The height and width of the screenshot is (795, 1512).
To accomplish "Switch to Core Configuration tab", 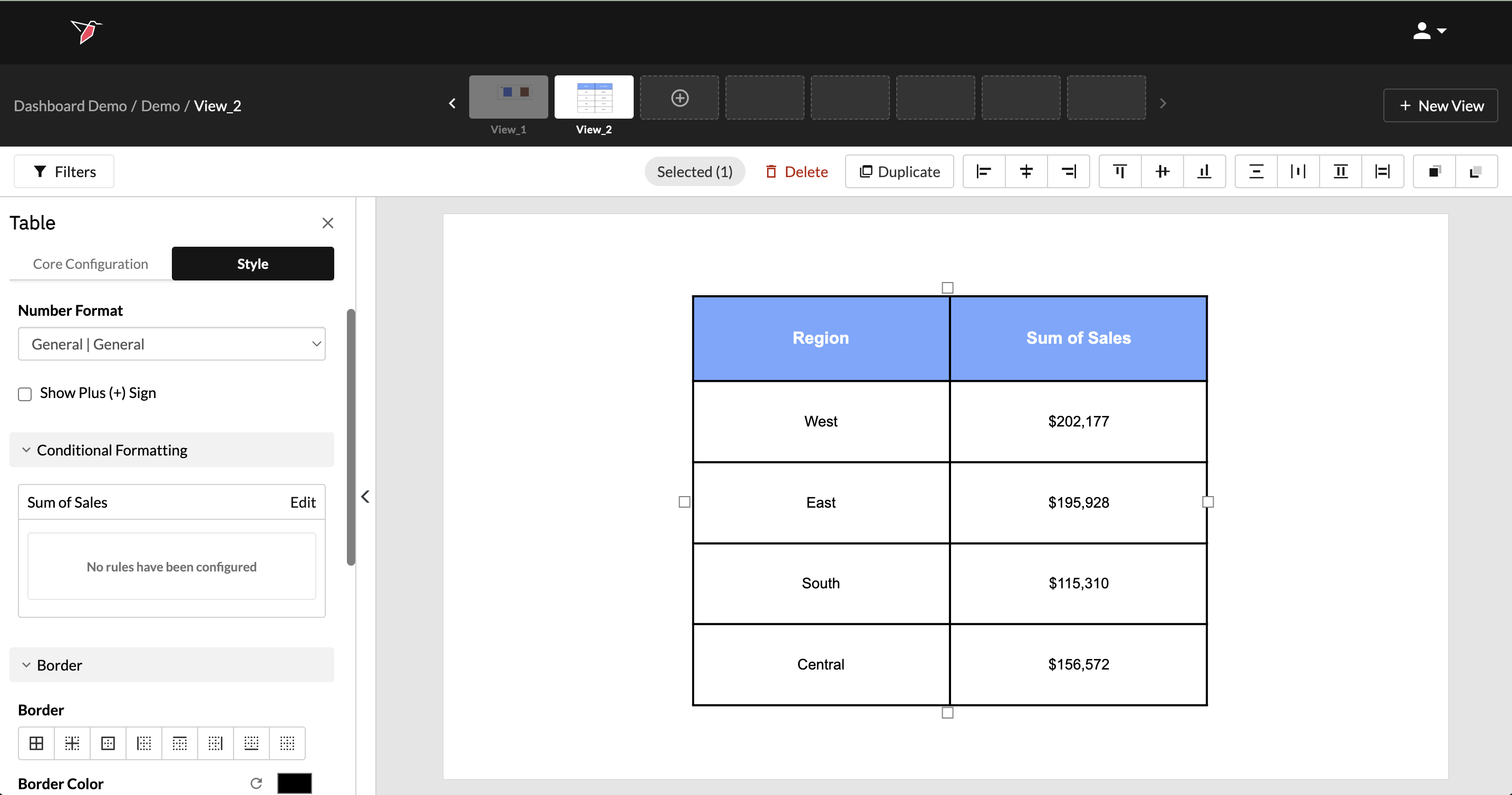I will pyautogui.click(x=90, y=264).
